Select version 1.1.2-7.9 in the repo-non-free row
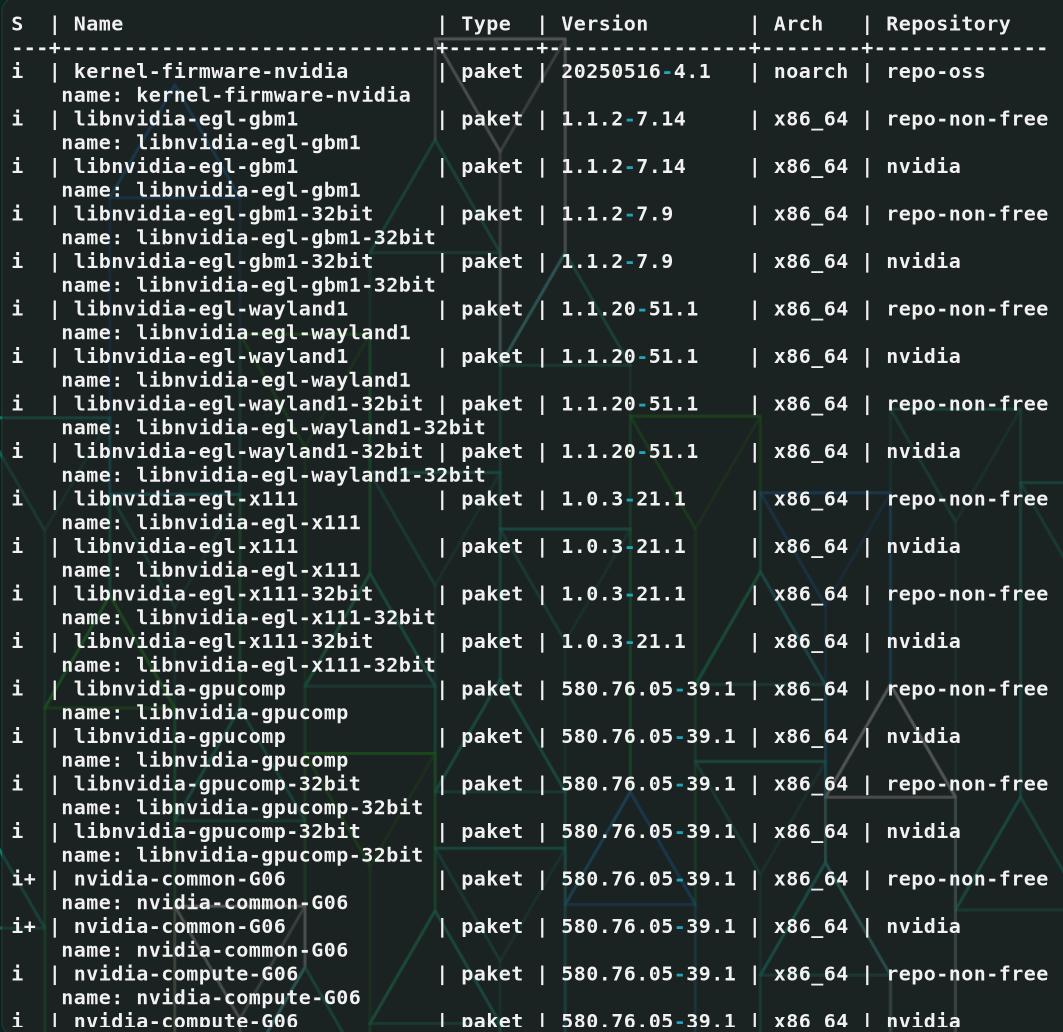Image resolution: width=1063 pixels, height=1032 pixels. pos(617,214)
